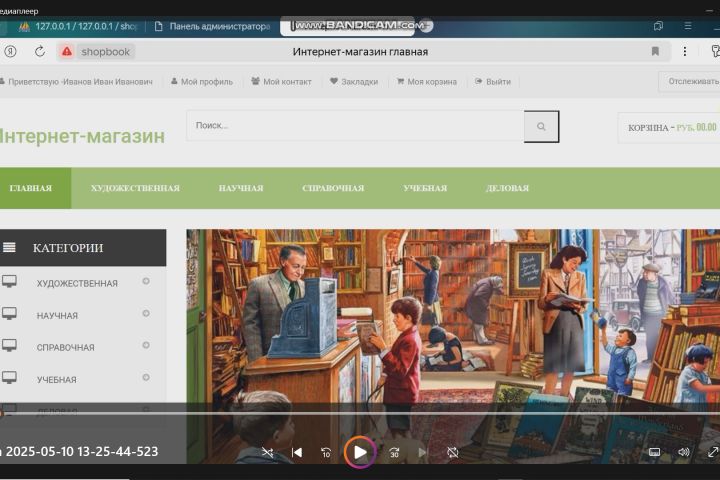Select Художественная in categories list
The height and width of the screenshot is (480, 720).
click(77, 283)
